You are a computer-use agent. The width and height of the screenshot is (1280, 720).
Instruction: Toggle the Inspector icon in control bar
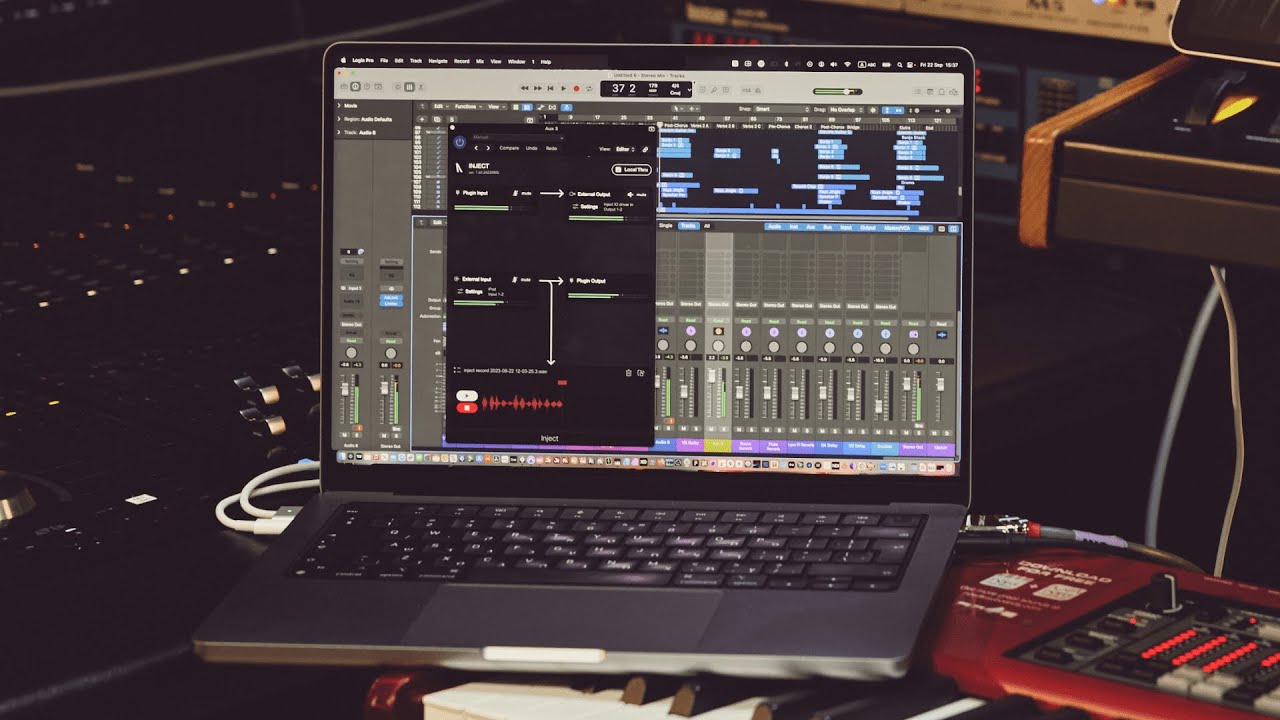click(x=355, y=87)
